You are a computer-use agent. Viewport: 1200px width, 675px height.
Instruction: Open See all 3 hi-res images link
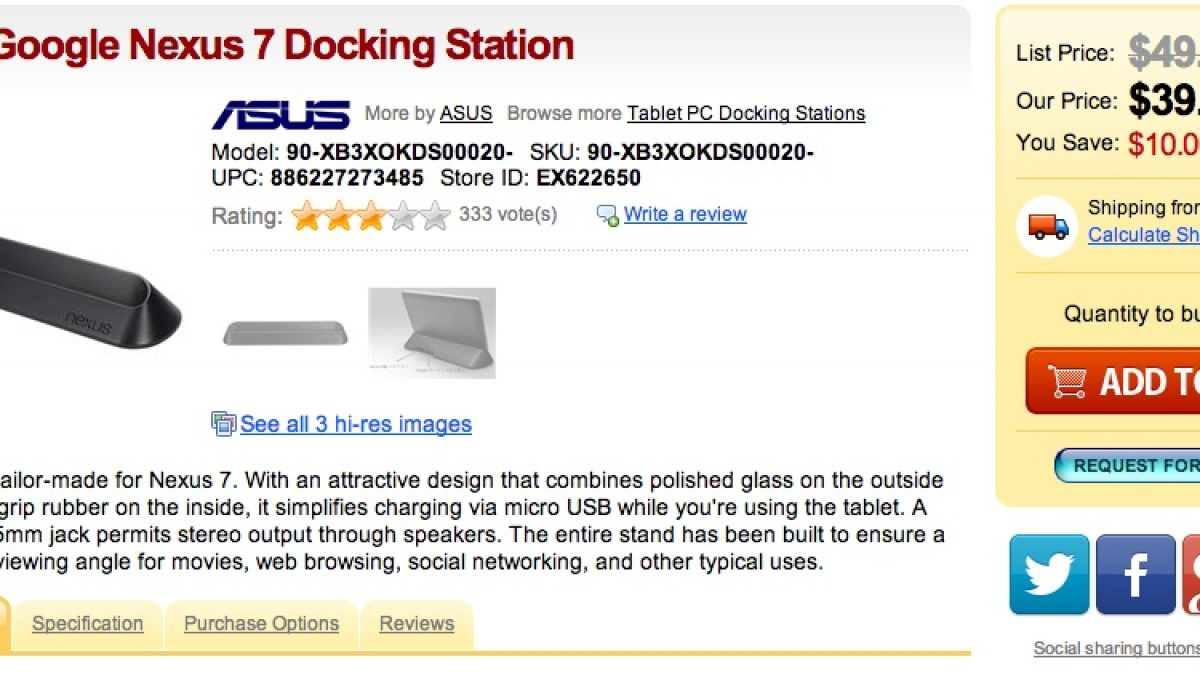coord(355,424)
